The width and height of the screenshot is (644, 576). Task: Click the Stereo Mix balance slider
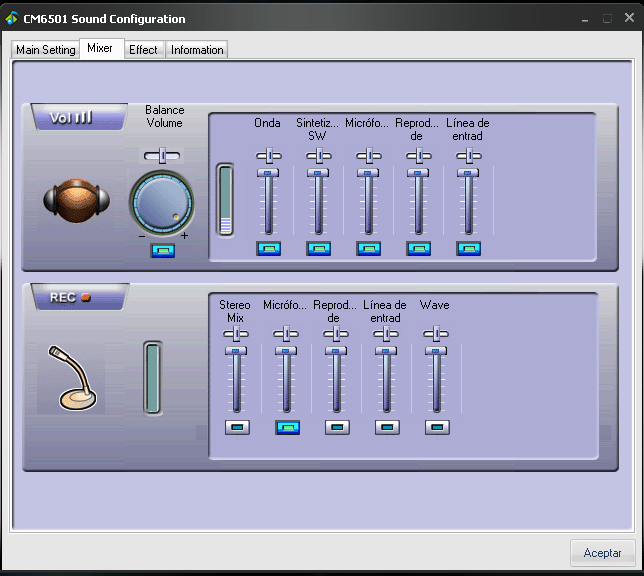pos(236,334)
